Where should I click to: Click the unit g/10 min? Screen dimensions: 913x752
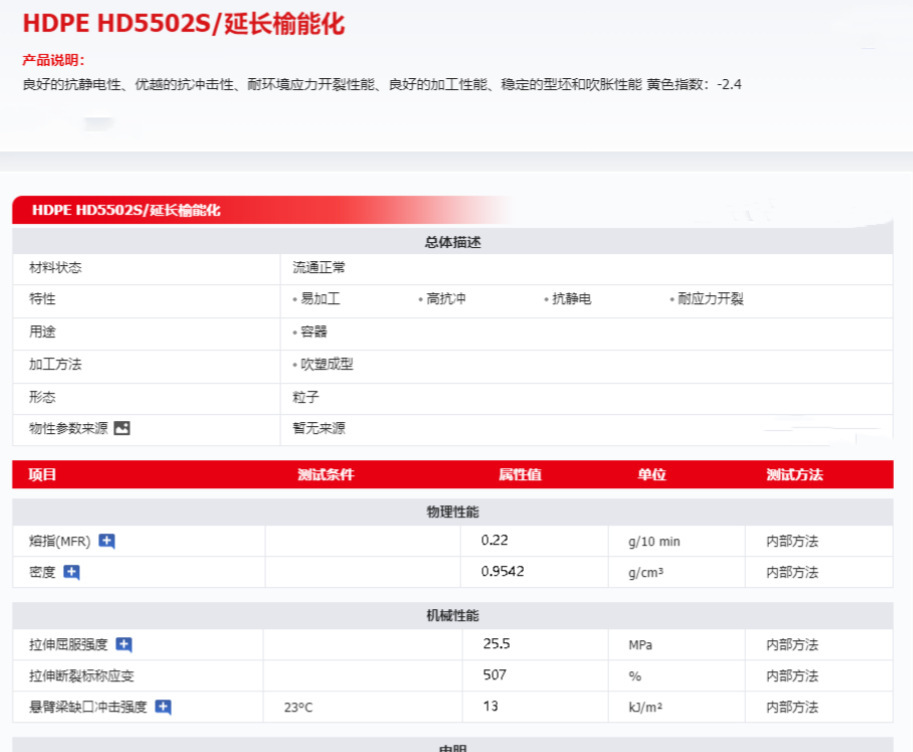(x=654, y=542)
